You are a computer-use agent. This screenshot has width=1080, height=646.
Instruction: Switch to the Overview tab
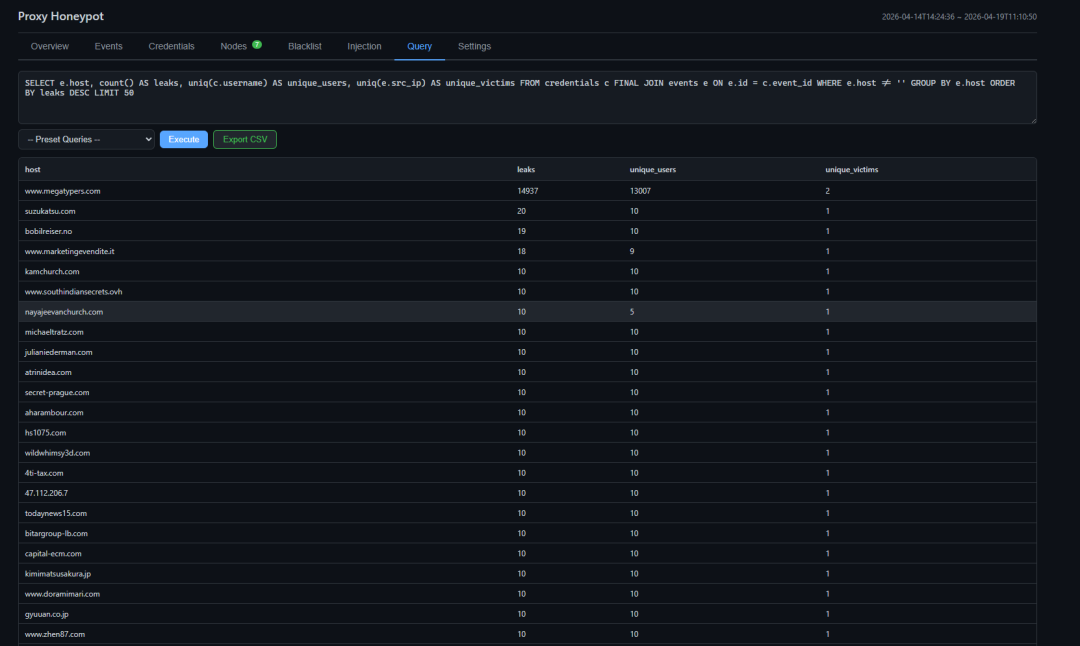coord(50,46)
